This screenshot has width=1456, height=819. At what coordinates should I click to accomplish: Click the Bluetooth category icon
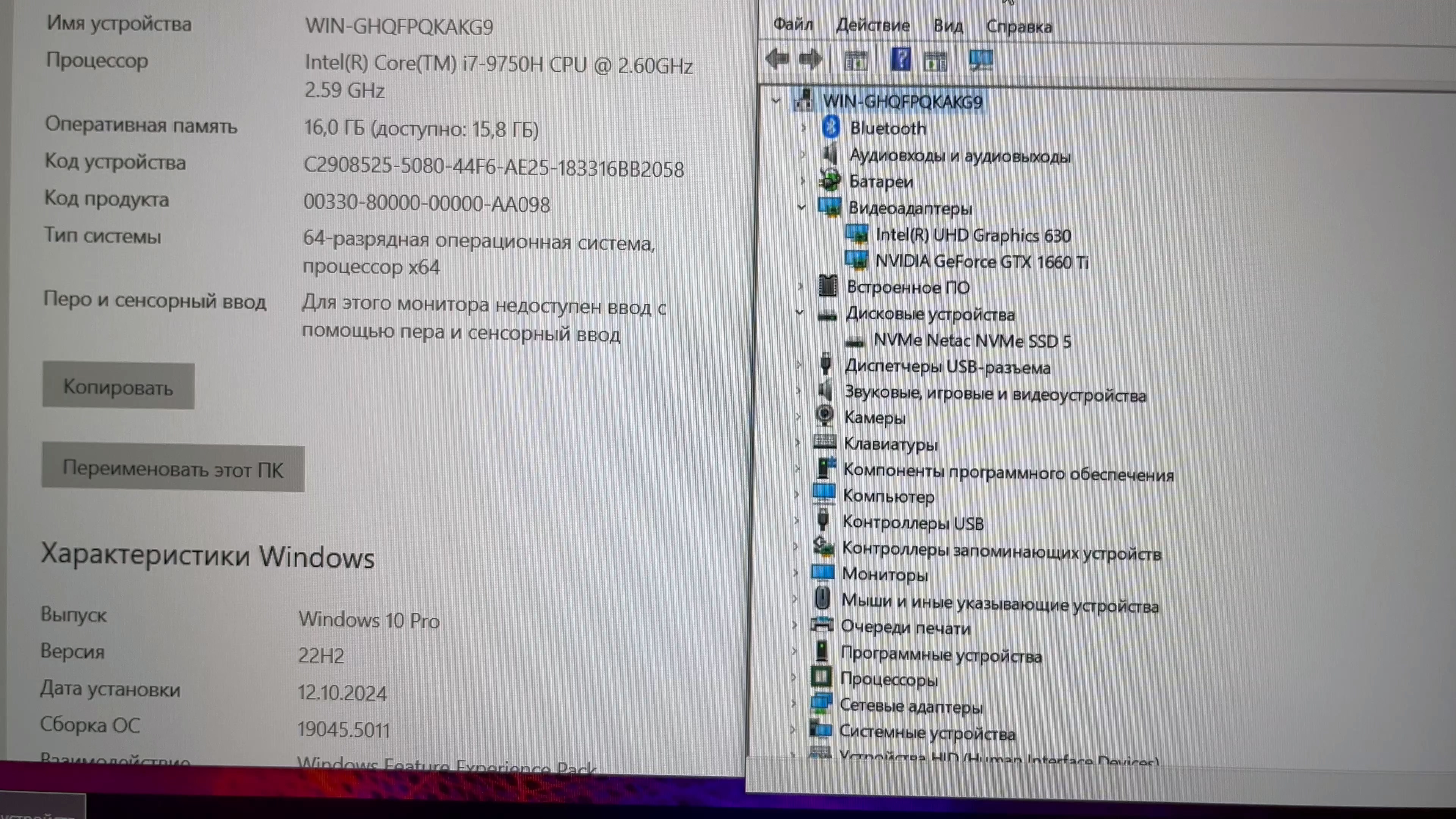coord(830,128)
